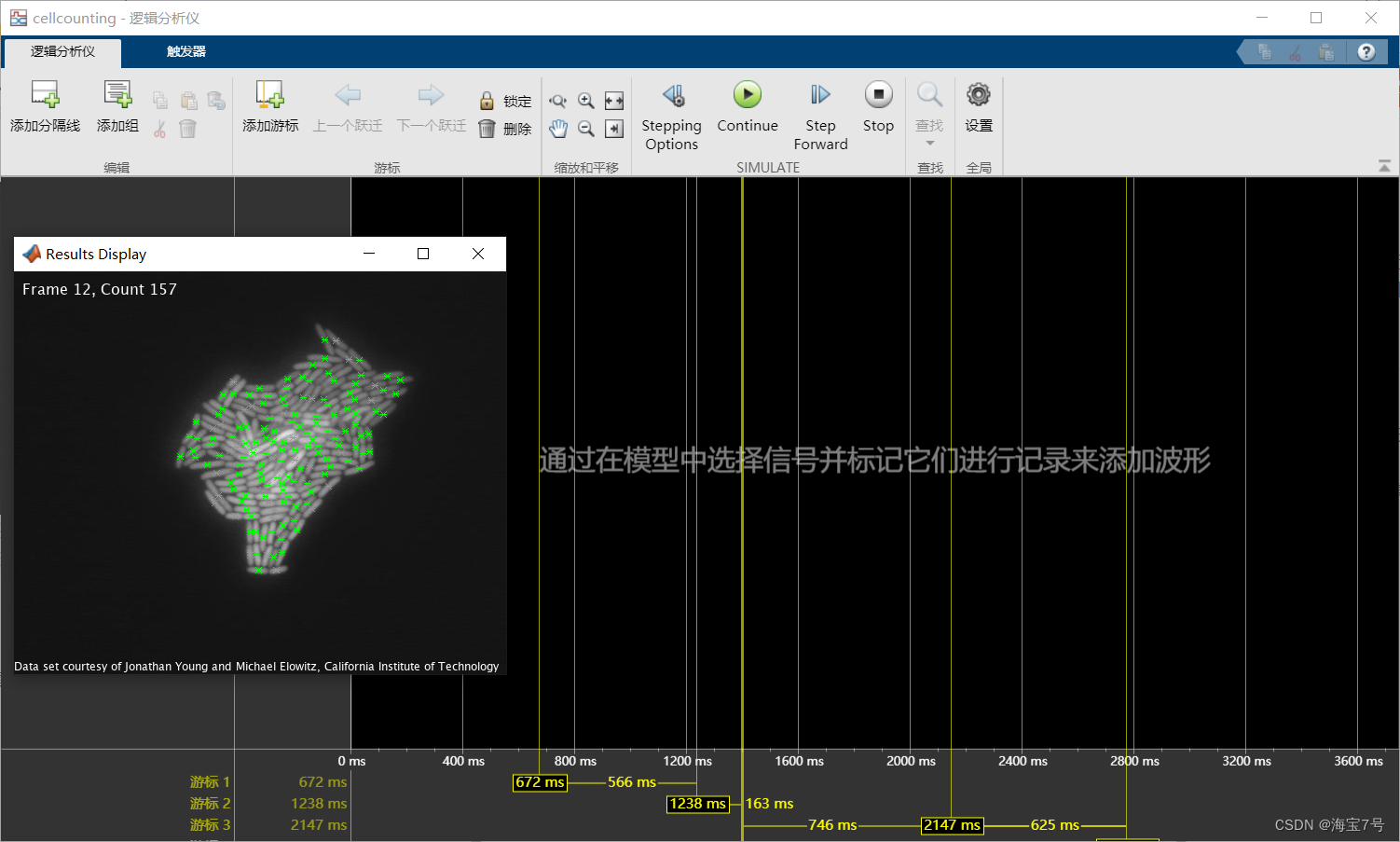
Task: Click the Add Group (添加组) icon
Action: [117, 95]
